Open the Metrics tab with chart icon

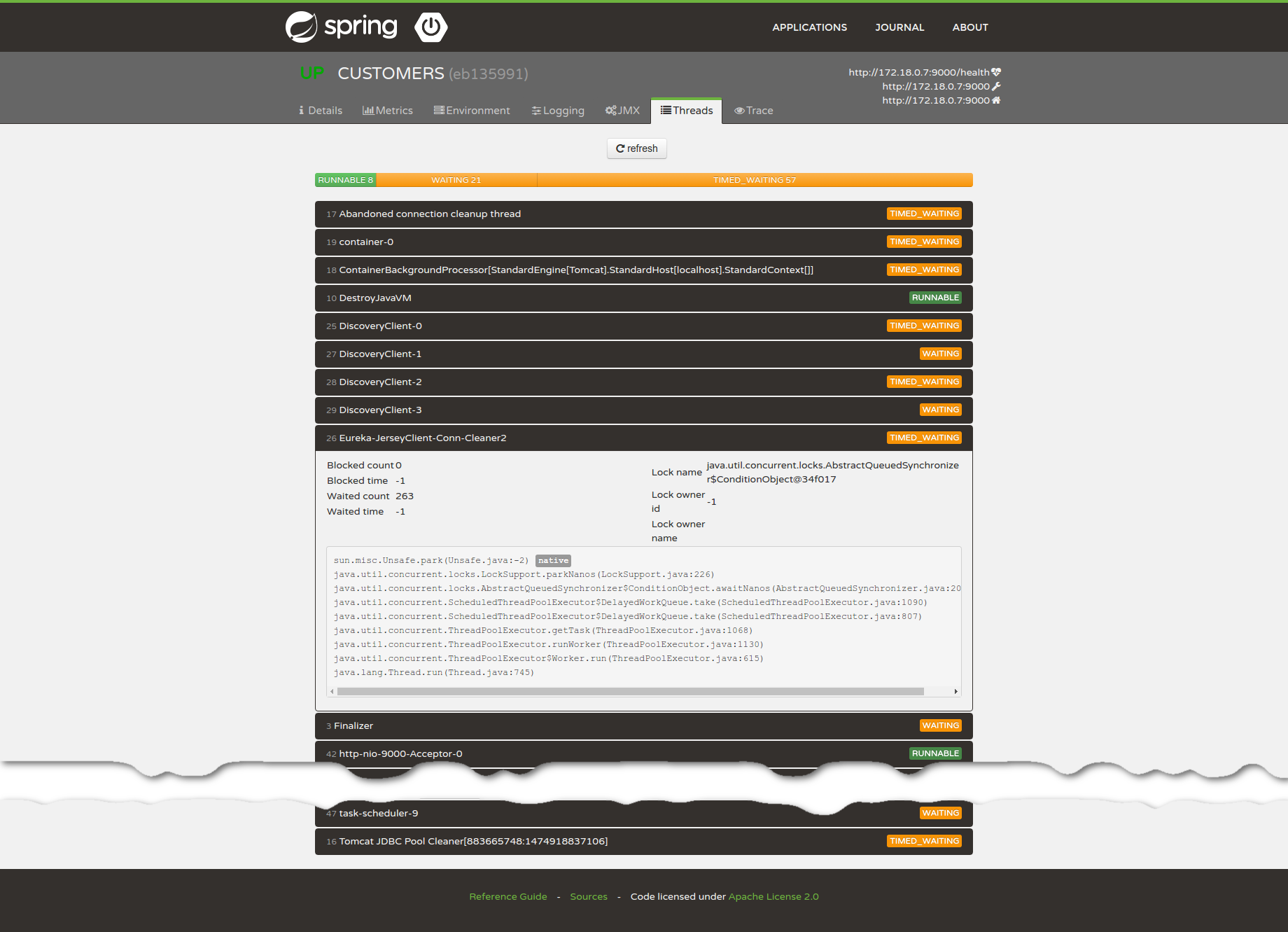click(387, 111)
